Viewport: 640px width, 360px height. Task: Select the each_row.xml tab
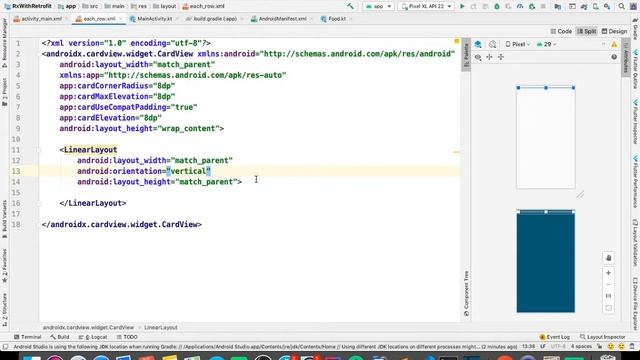[99, 19]
